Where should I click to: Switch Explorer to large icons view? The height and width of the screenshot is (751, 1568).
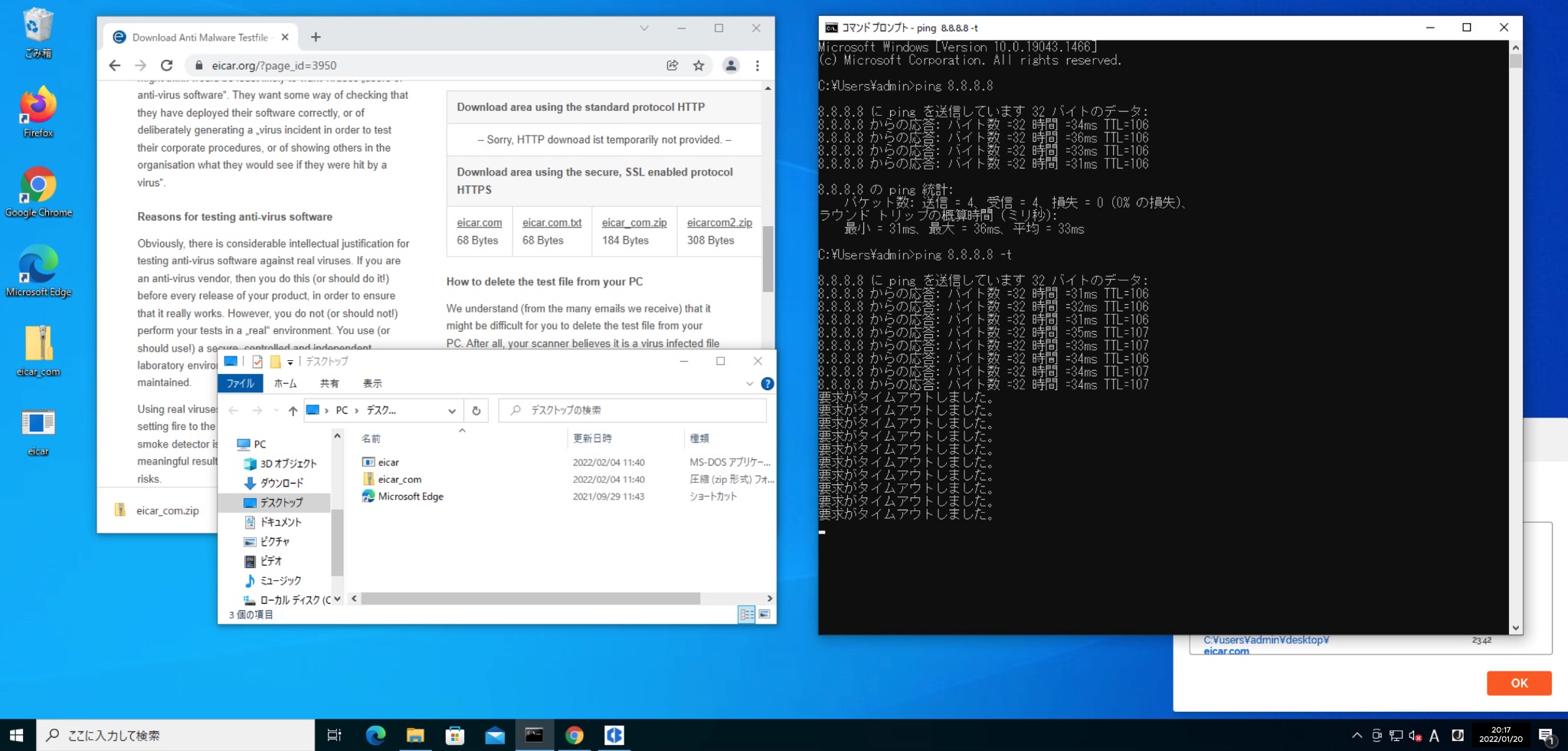764,615
